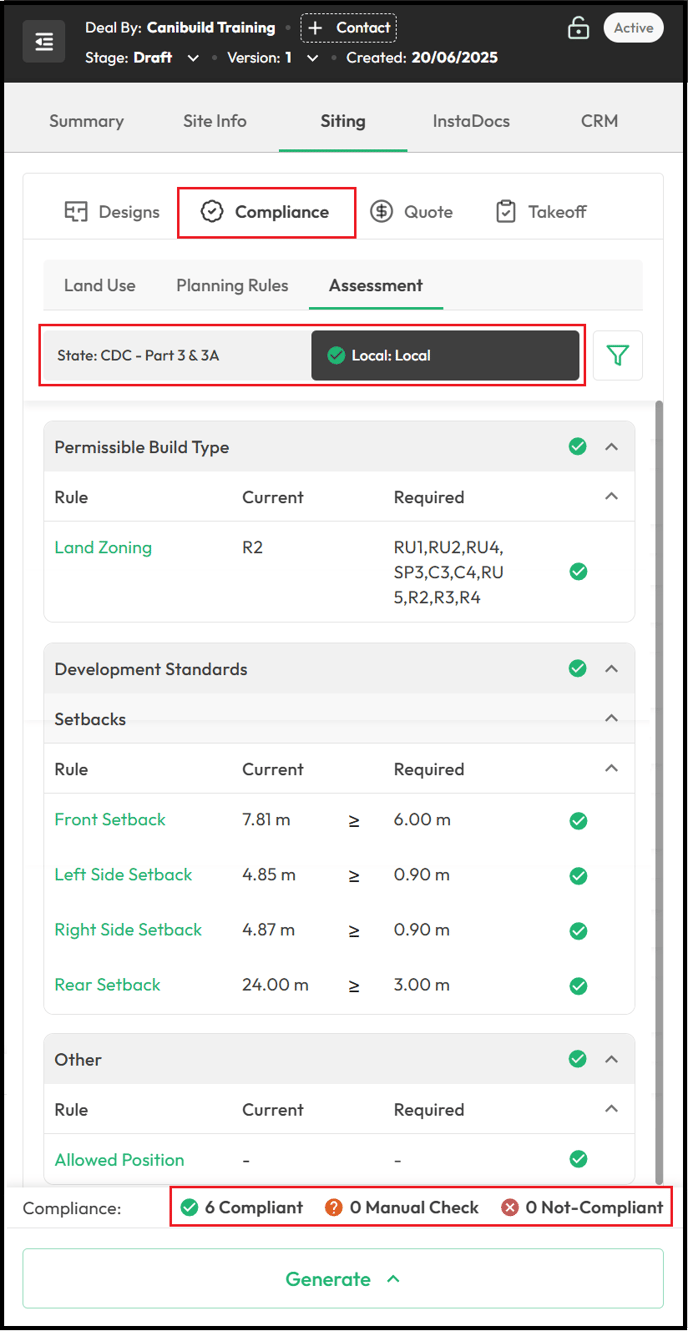Screen dimensions: 688x1331
Task: Select the Local: Local toggle option
Action: tap(445, 355)
